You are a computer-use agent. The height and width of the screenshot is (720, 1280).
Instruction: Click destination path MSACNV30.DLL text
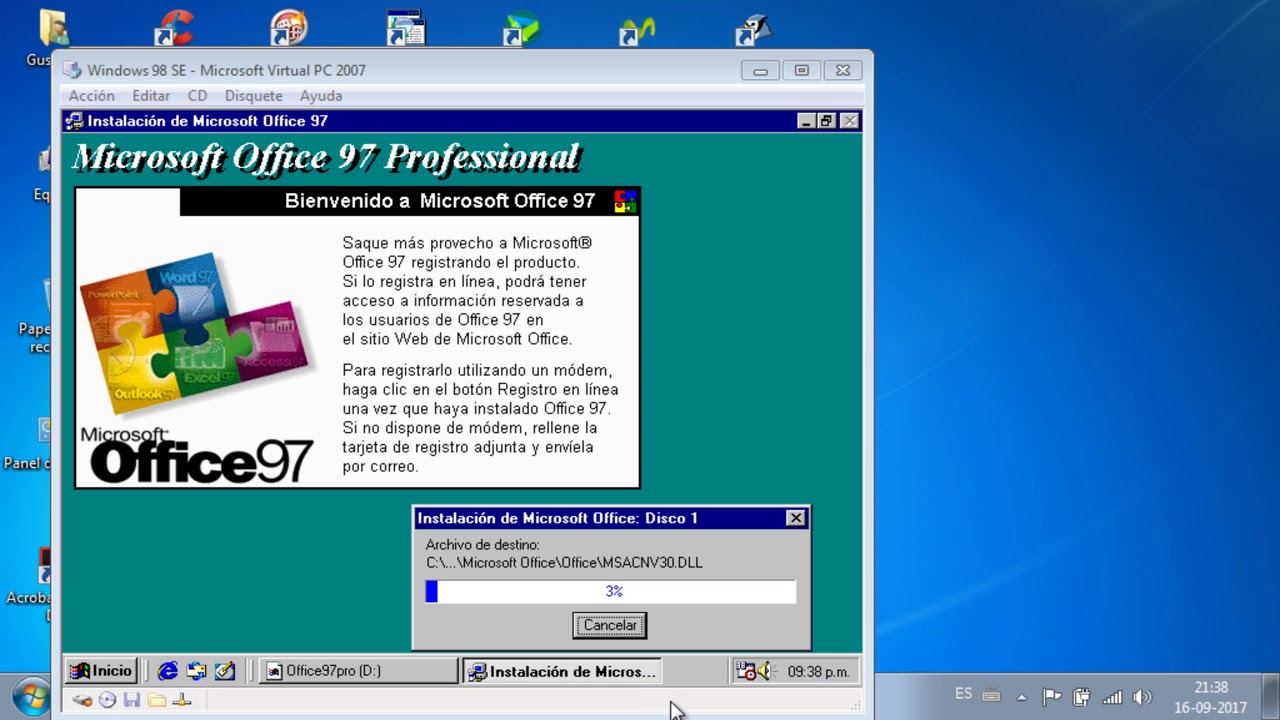pyautogui.click(x=564, y=563)
